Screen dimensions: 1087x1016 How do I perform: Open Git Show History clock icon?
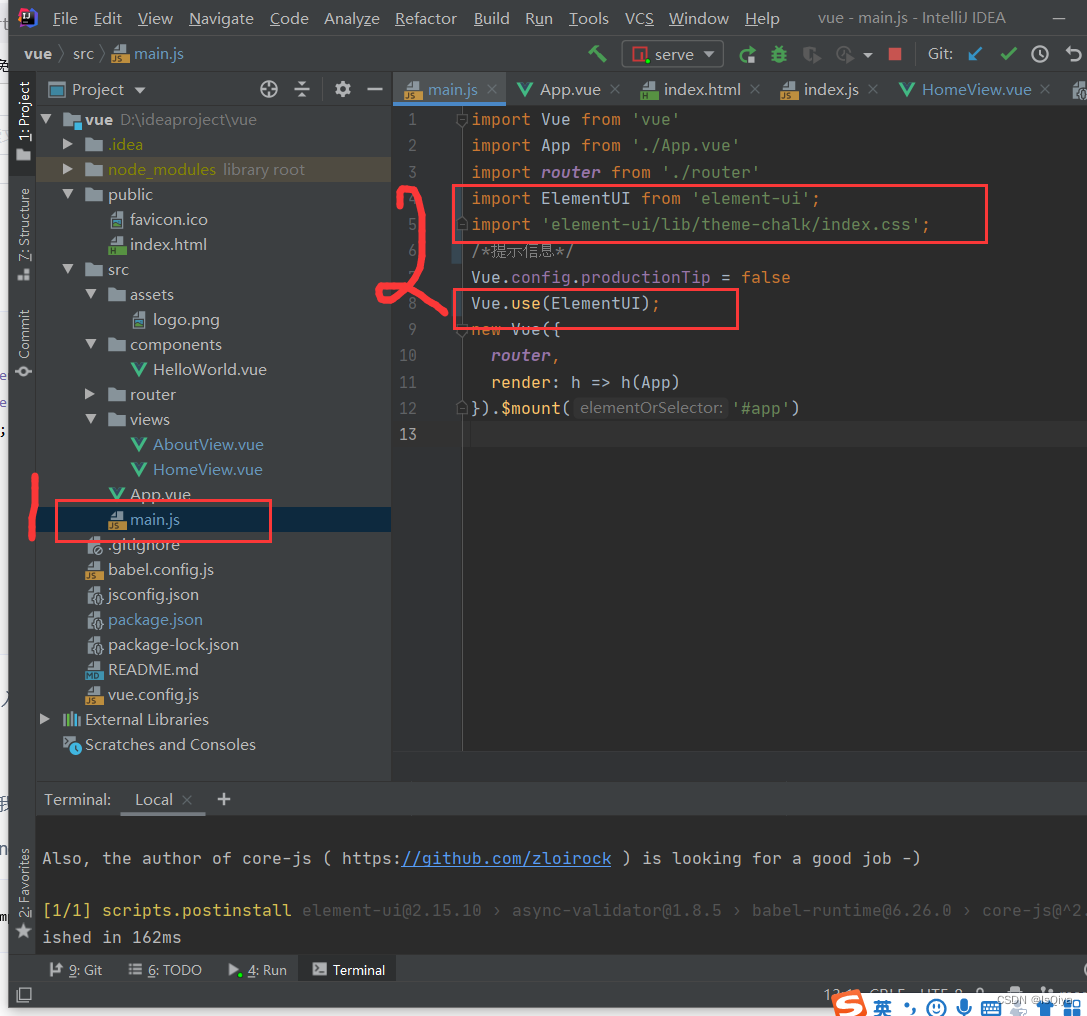coord(1040,54)
